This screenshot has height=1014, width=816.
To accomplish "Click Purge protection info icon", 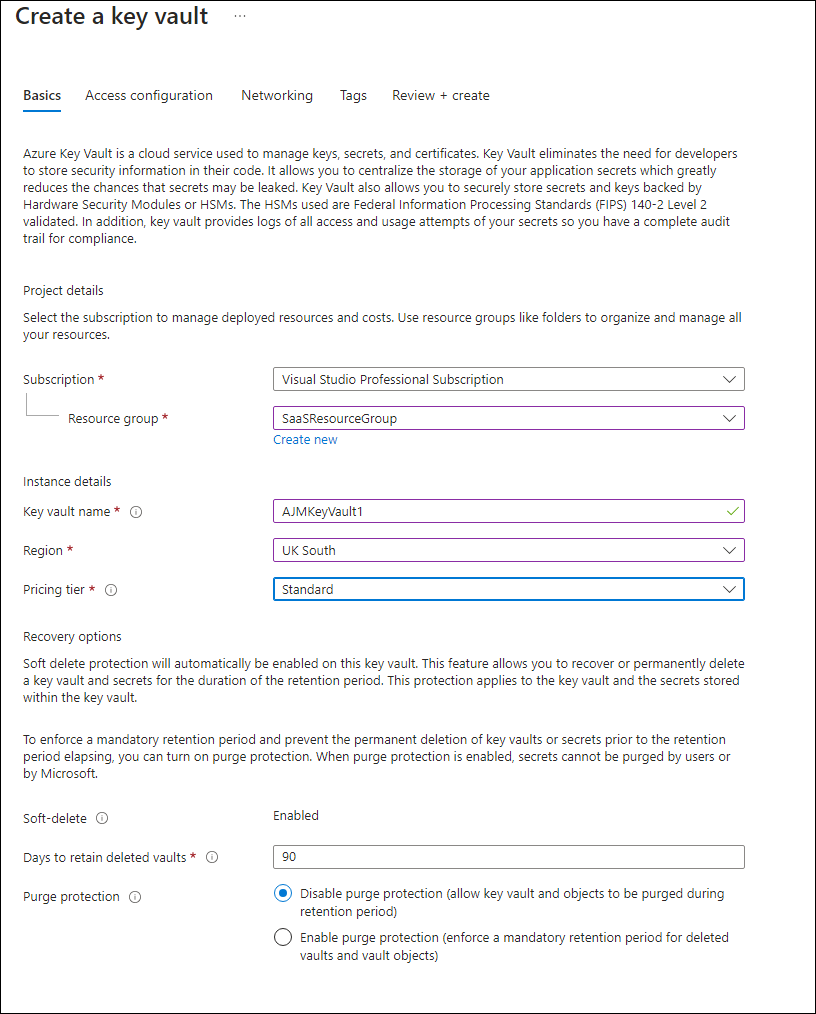I will point(135,897).
